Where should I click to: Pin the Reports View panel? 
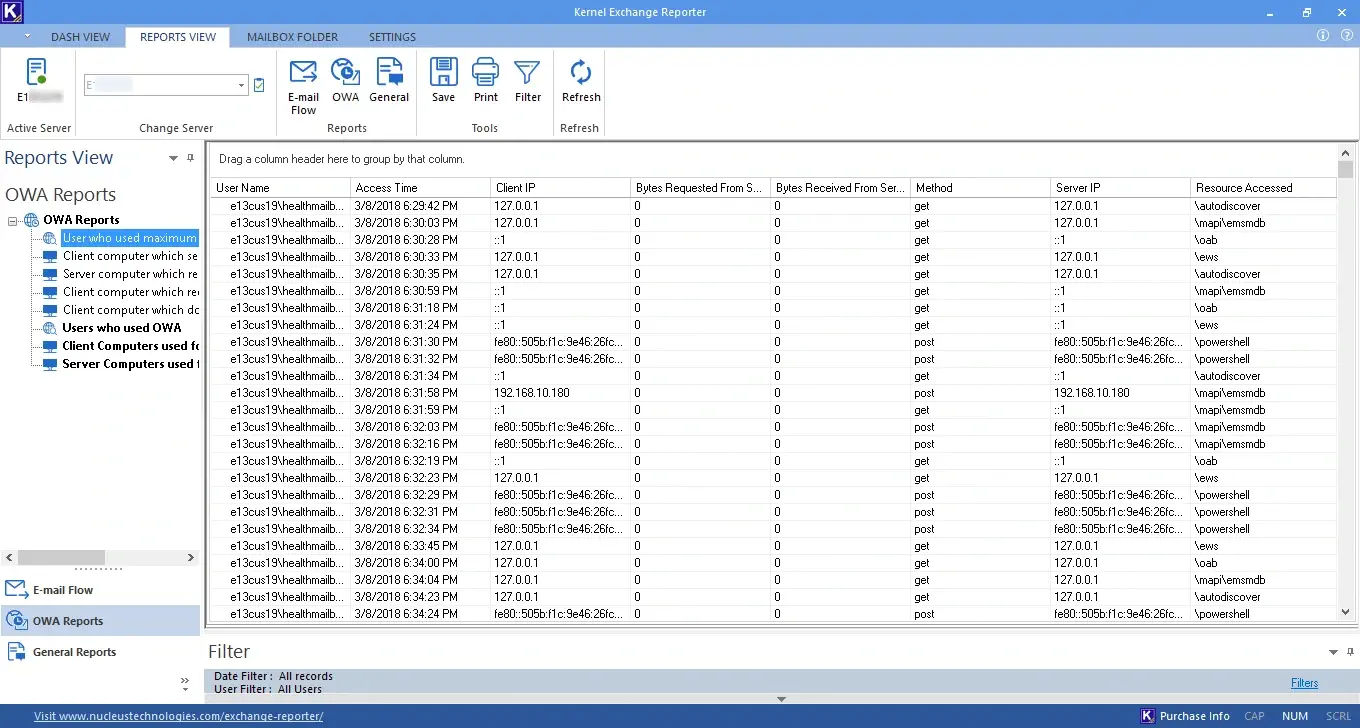(190, 158)
